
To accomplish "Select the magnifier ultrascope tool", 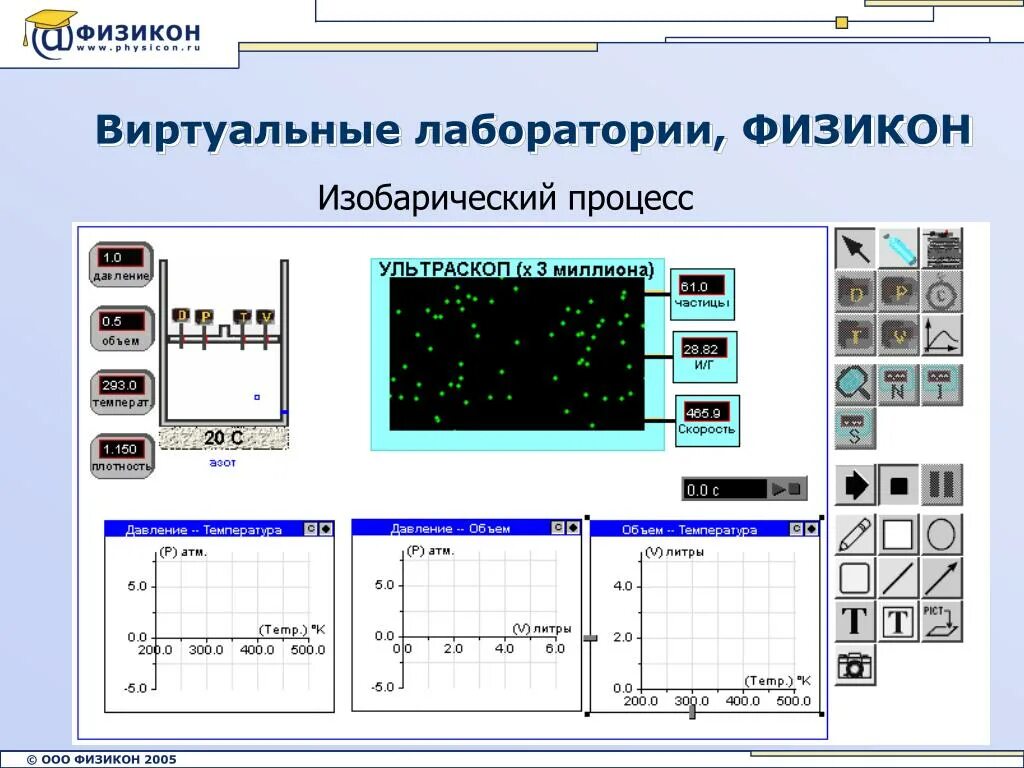I will 855,385.
